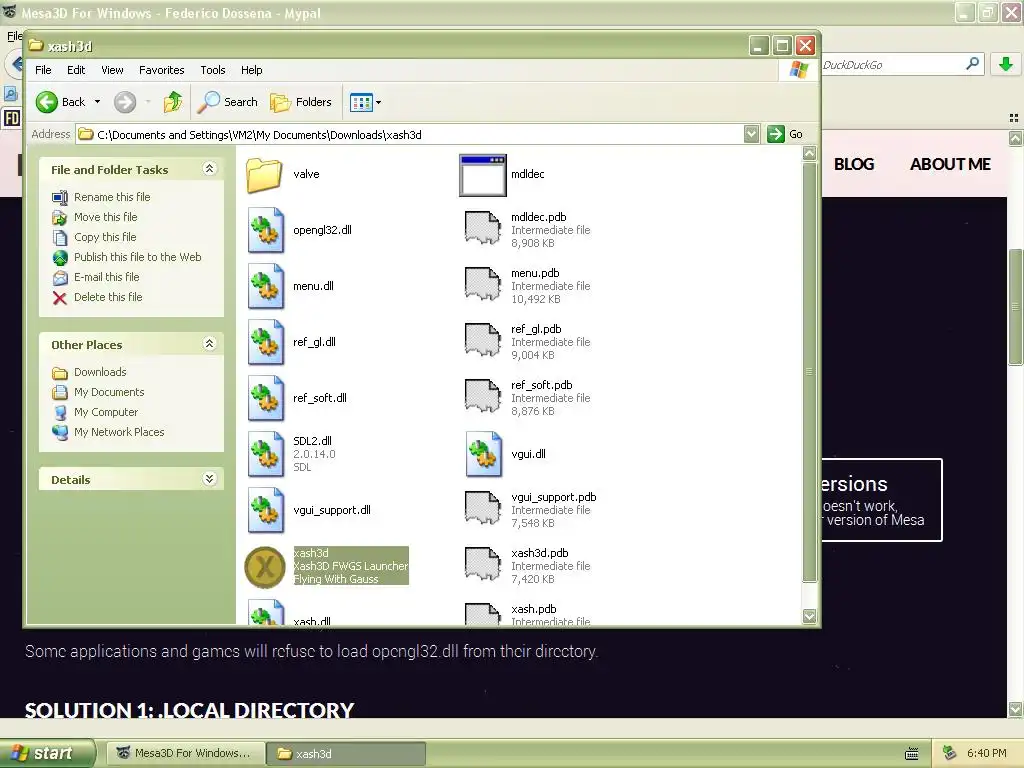Expand the Details panel
The height and width of the screenshot is (768, 1024).
tap(210, 479)
